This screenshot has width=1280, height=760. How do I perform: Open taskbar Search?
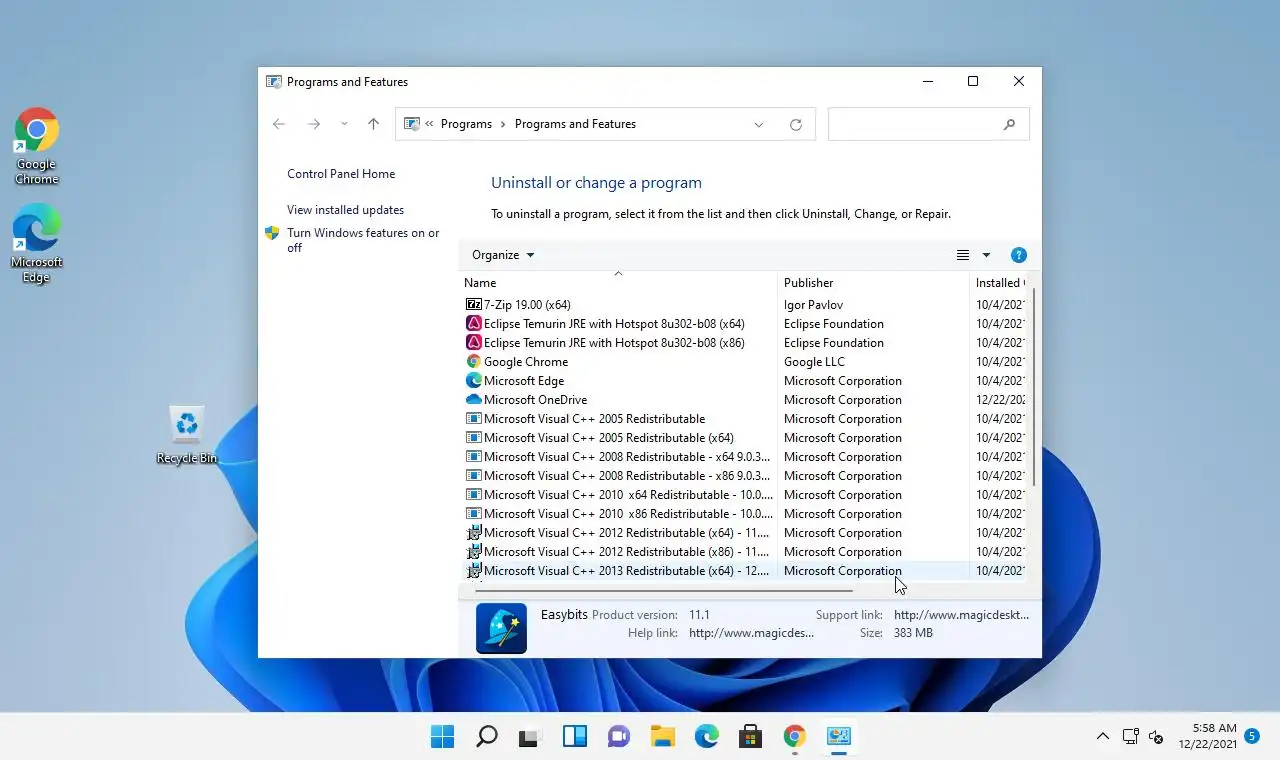pyautogui.click(x=486, y=737)
